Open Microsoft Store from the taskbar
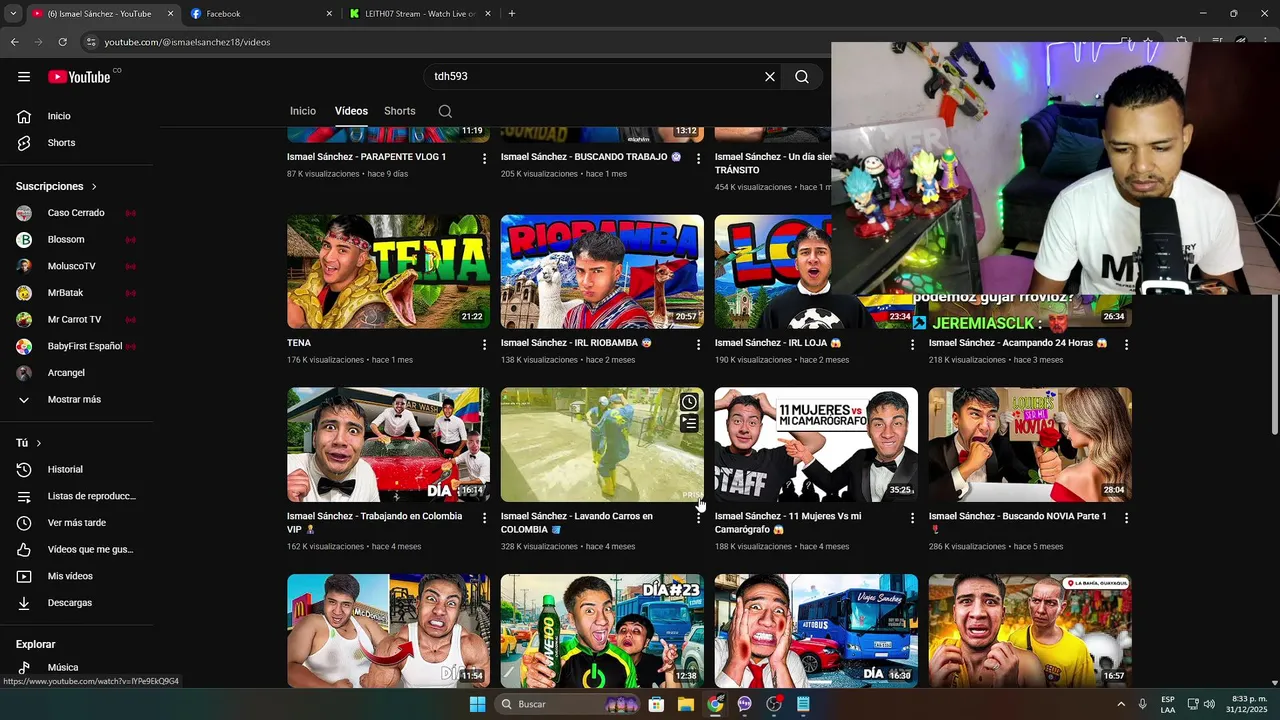The image size is (1280, 720). pos(656,704)
